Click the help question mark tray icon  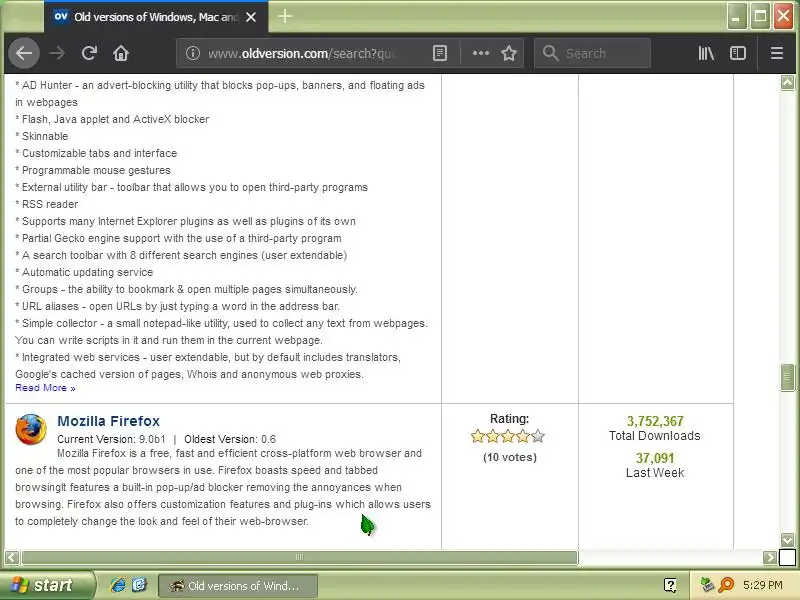pyautogui.click(x=670, y=585)
